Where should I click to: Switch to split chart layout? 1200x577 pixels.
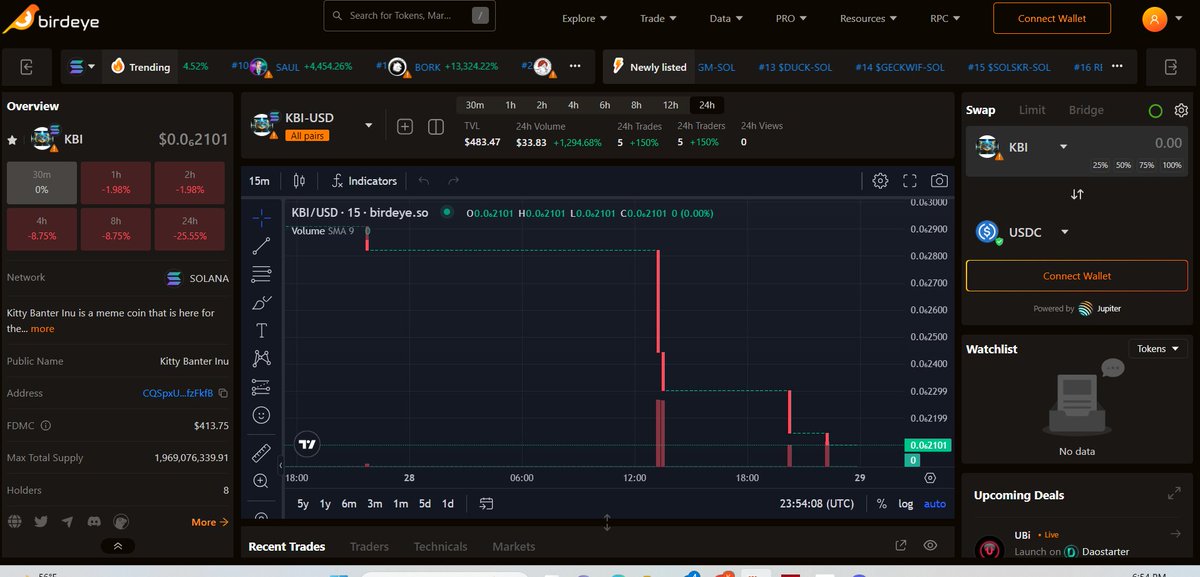click(x=436, y=126)
